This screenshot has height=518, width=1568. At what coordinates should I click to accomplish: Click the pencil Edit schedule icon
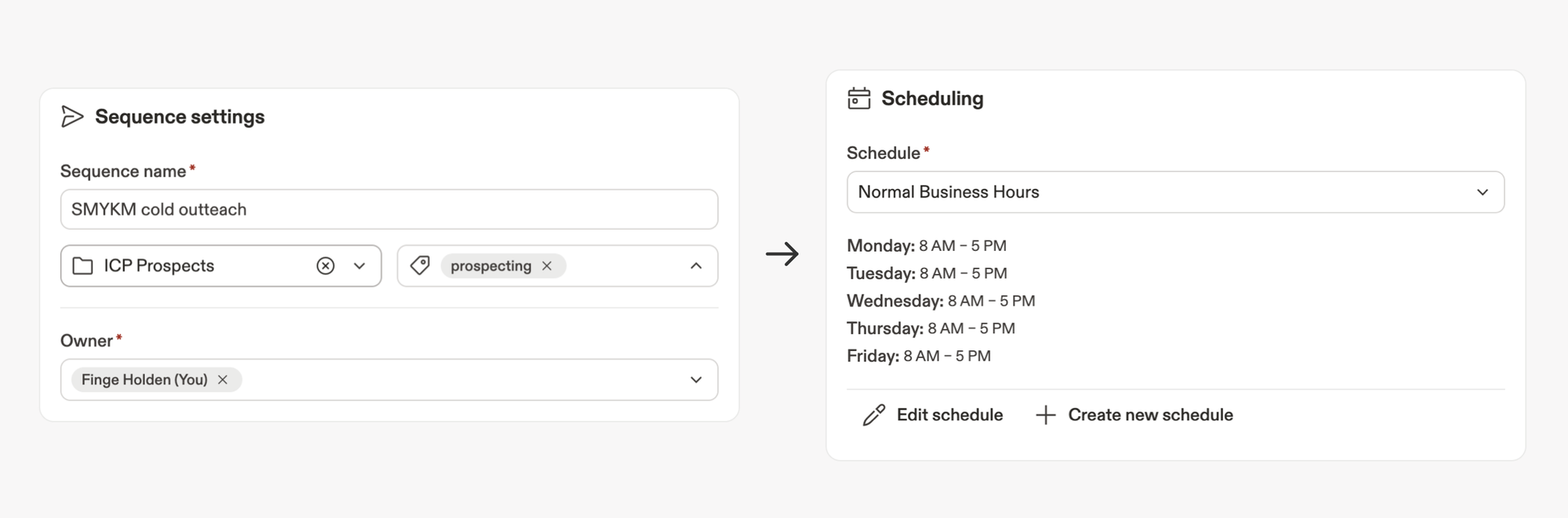(873, 415)
